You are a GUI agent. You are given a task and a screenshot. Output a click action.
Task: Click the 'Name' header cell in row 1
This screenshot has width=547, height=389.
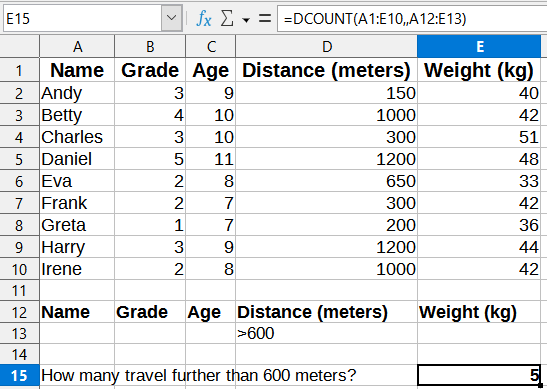coord(77,70)
